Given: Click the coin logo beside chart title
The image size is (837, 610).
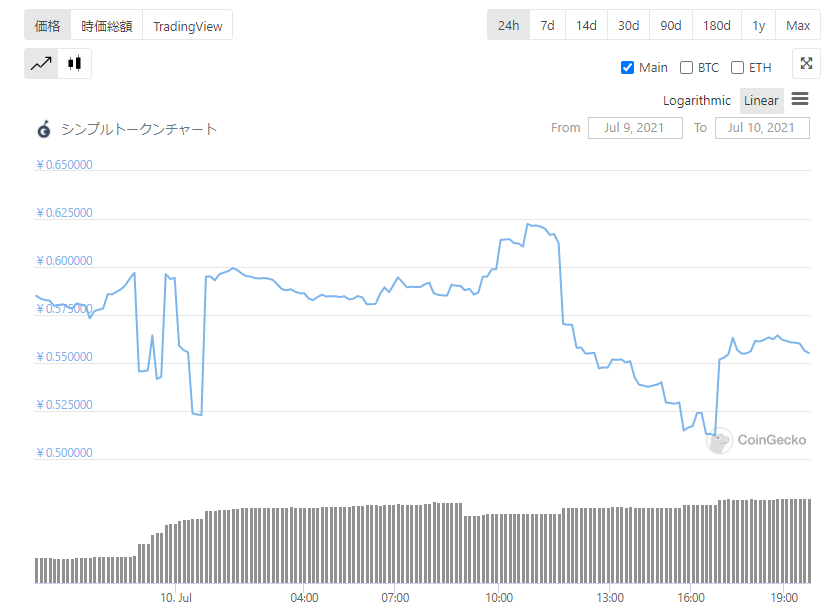Looking at the screenshot, I should coord(44,129).
